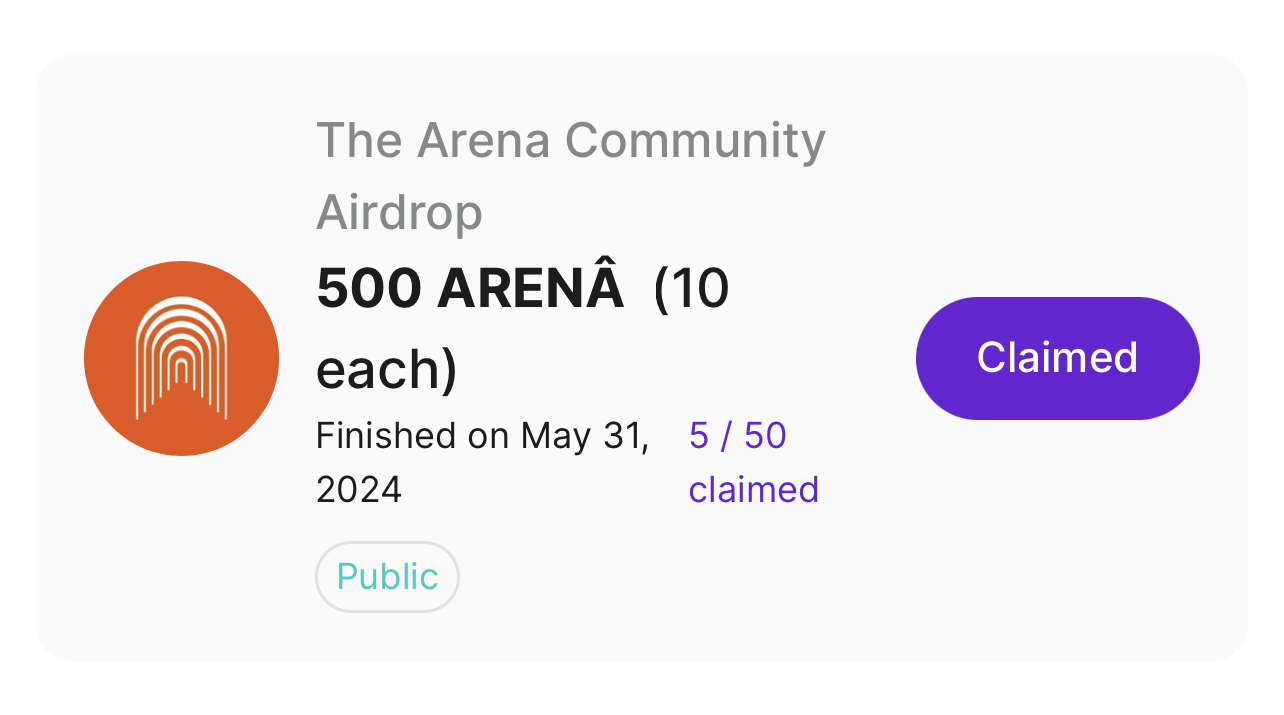Open the airdrop's circular token thumbnail
Image resolution: width=1284 pixels, height=715 pixels.
(x=181, y=358)
